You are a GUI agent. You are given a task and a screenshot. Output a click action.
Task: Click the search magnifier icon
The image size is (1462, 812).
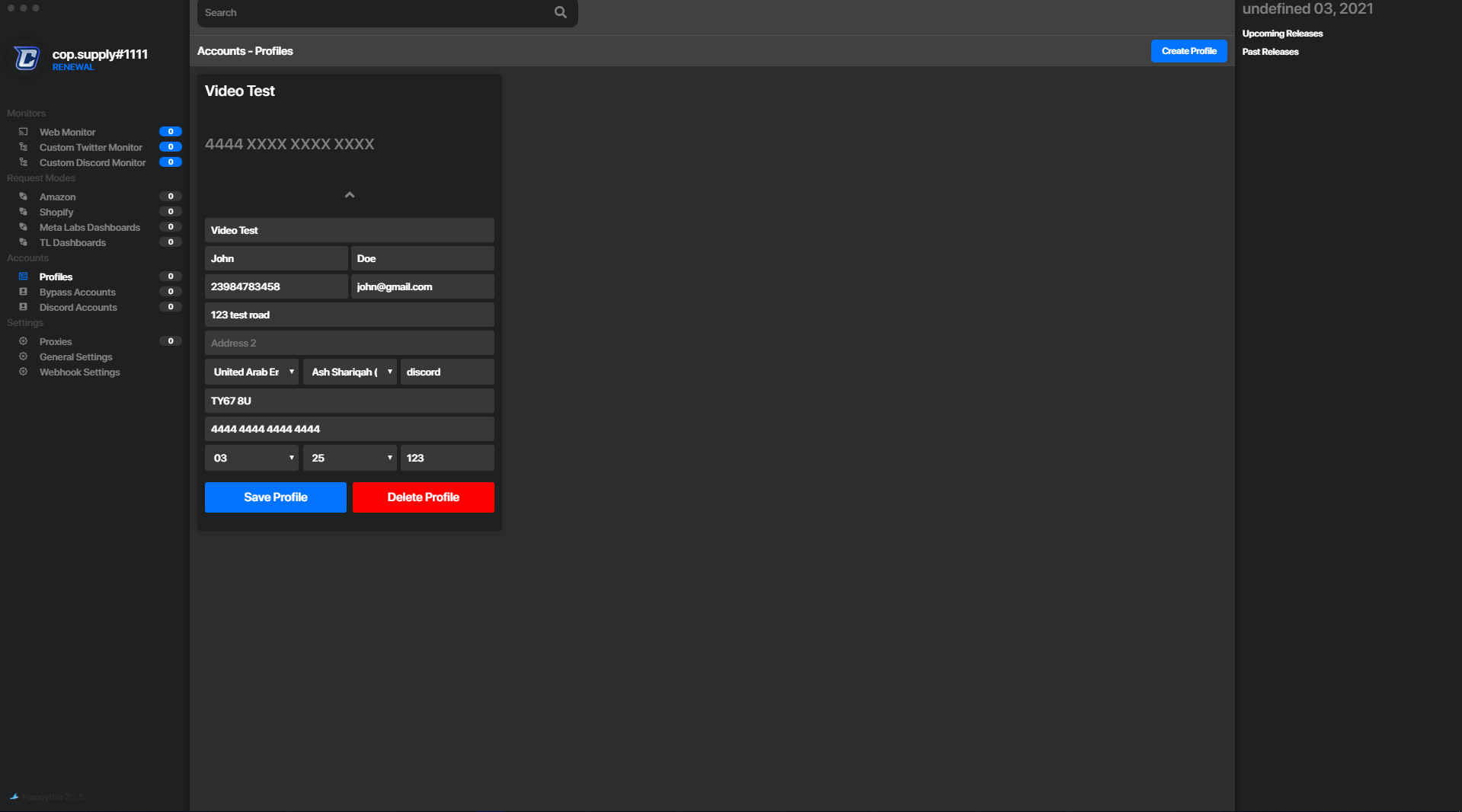560,12
